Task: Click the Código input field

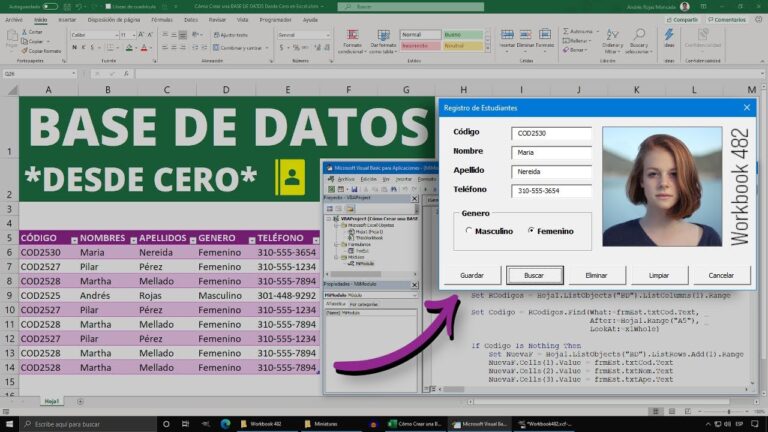Action: [x=551, y=133]
